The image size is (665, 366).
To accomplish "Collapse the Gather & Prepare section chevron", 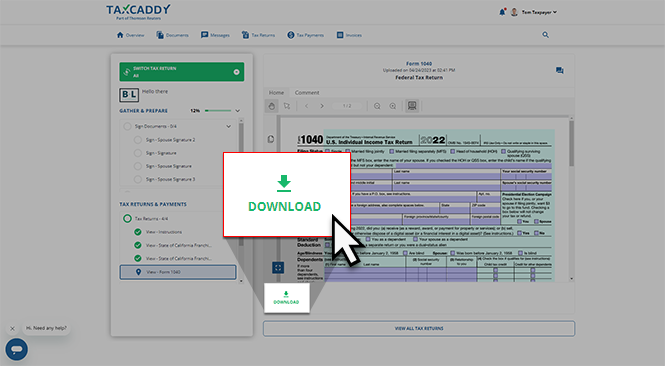I will tap(238, 111).
